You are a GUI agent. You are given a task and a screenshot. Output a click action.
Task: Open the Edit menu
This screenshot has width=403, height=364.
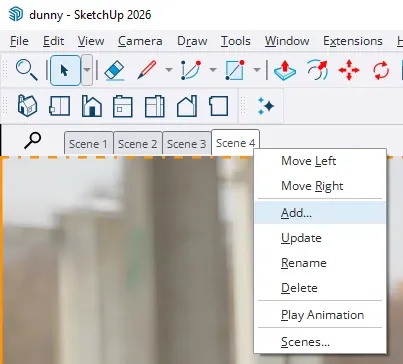(53, 41)
